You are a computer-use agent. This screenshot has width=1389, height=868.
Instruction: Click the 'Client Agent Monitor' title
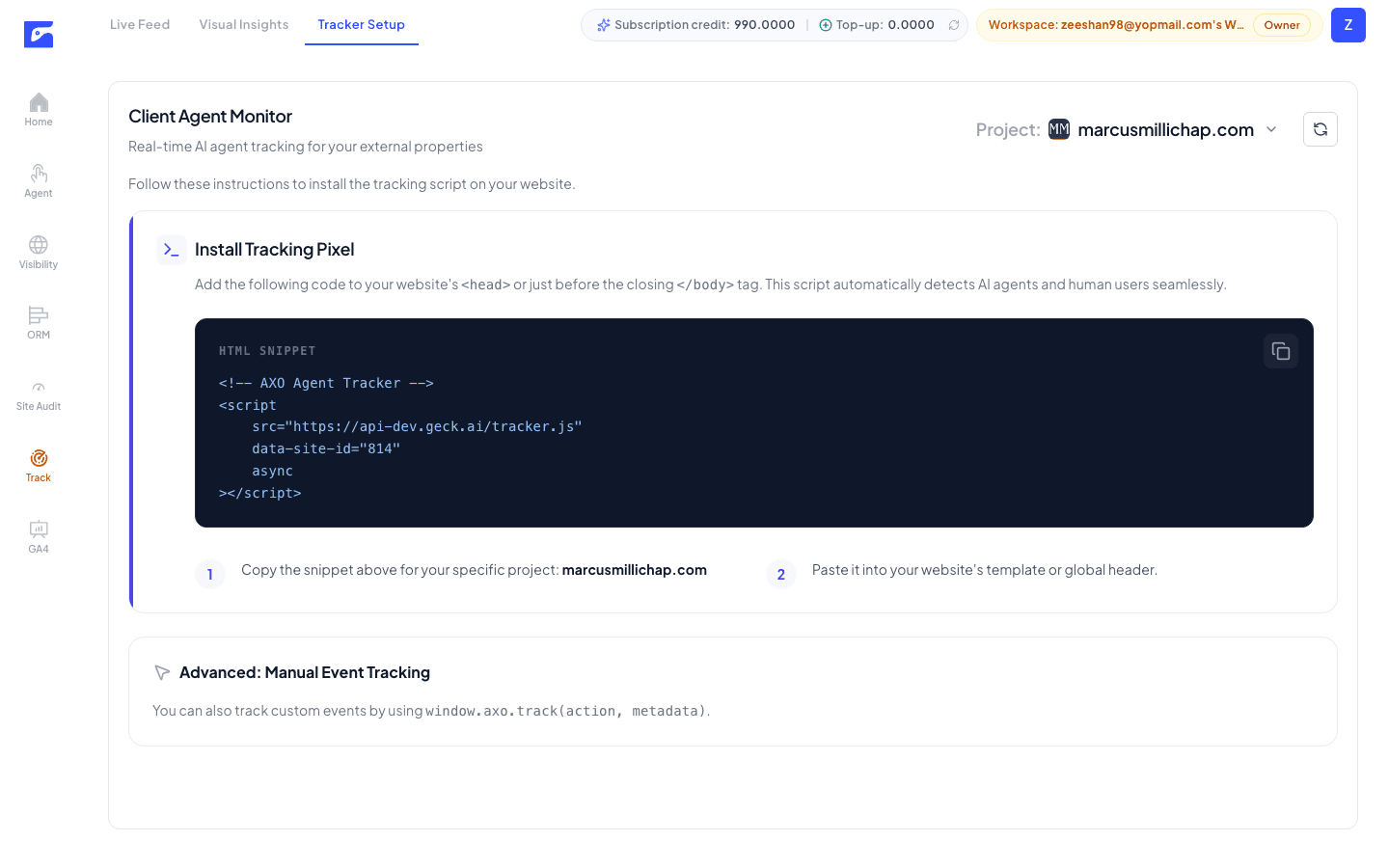point(210,116)
